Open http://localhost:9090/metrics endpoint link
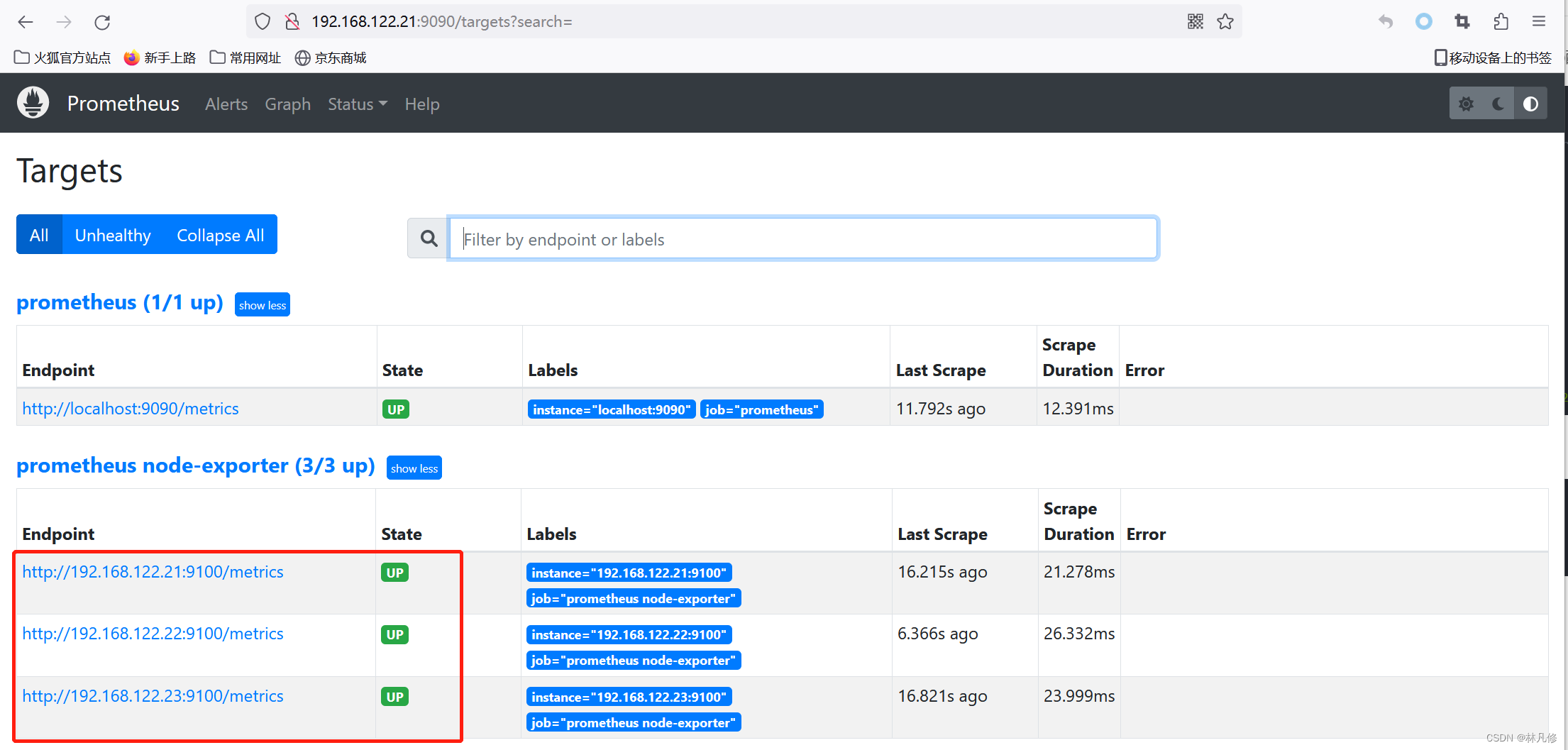Image resolution: width=1568 pixels, height=750 pixels. 131,409
